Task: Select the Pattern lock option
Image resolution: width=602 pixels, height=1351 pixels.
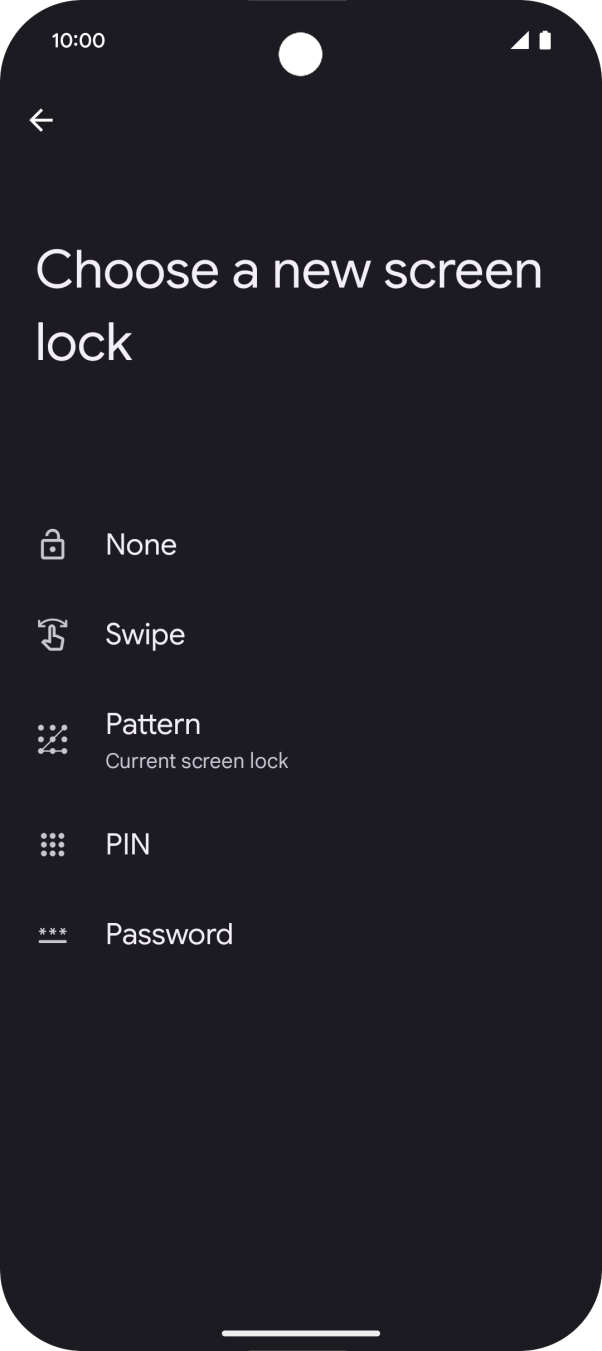Action: click(x=153, y=724)
